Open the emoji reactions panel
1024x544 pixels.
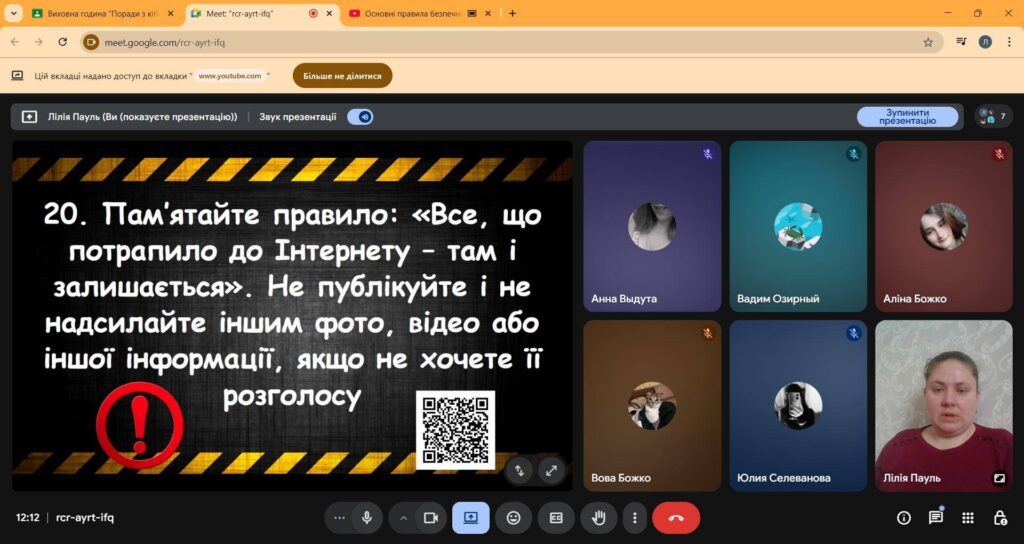(514, 518)
